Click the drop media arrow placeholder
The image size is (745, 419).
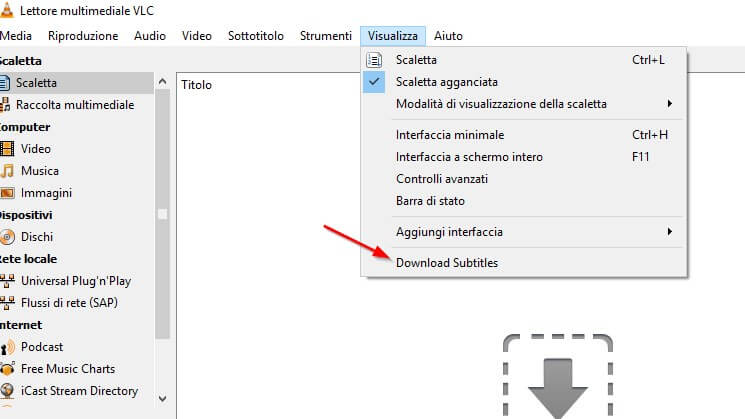(x=558, y=375)
